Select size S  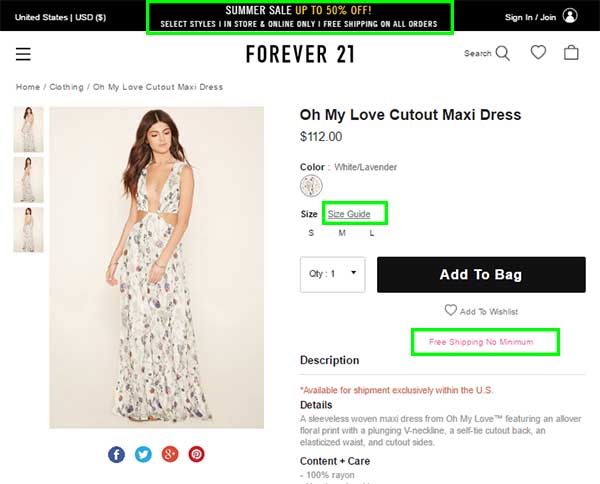pyautogui.click(x=311, y=234)
